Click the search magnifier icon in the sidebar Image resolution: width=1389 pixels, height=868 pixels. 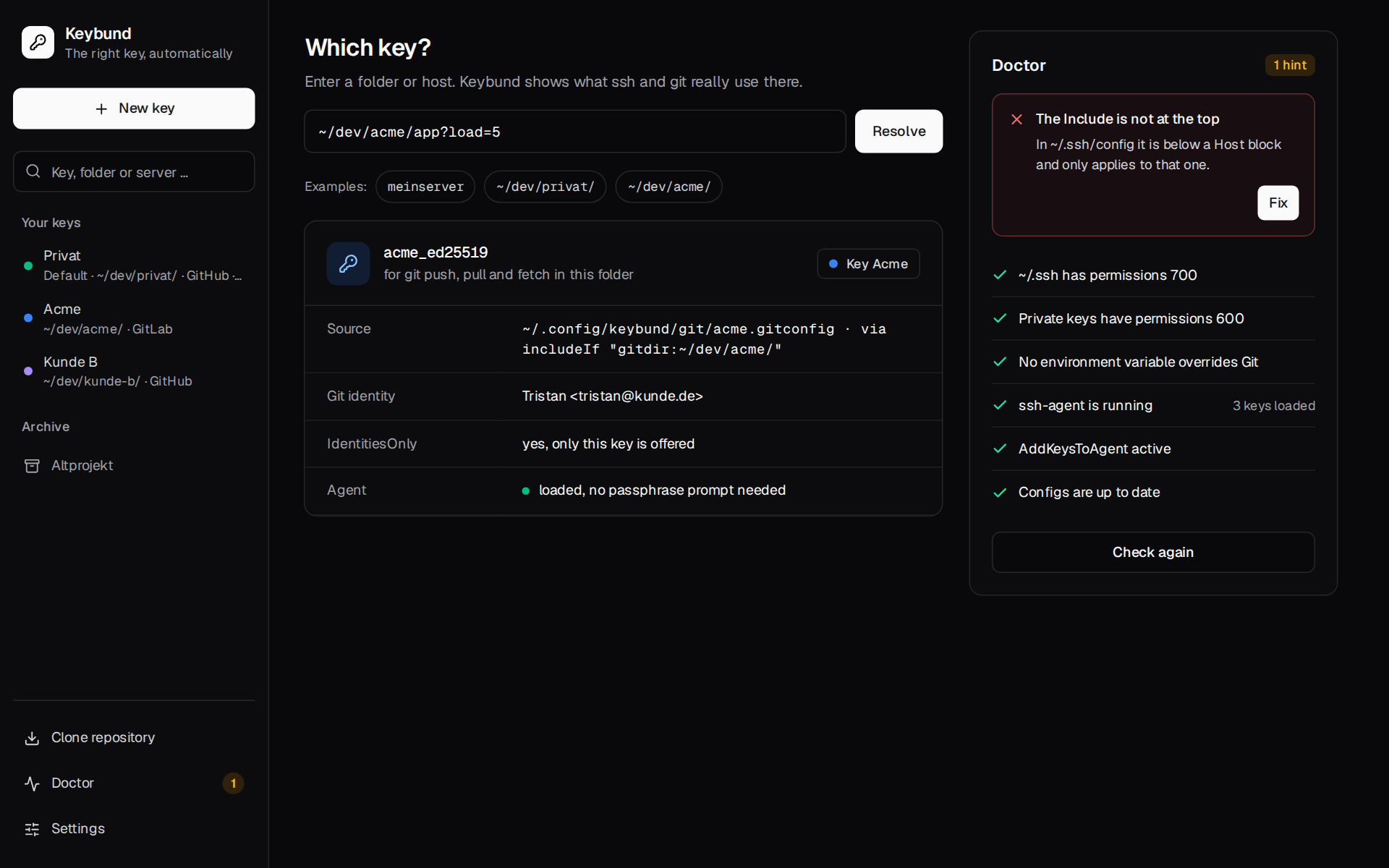point(33,171)
